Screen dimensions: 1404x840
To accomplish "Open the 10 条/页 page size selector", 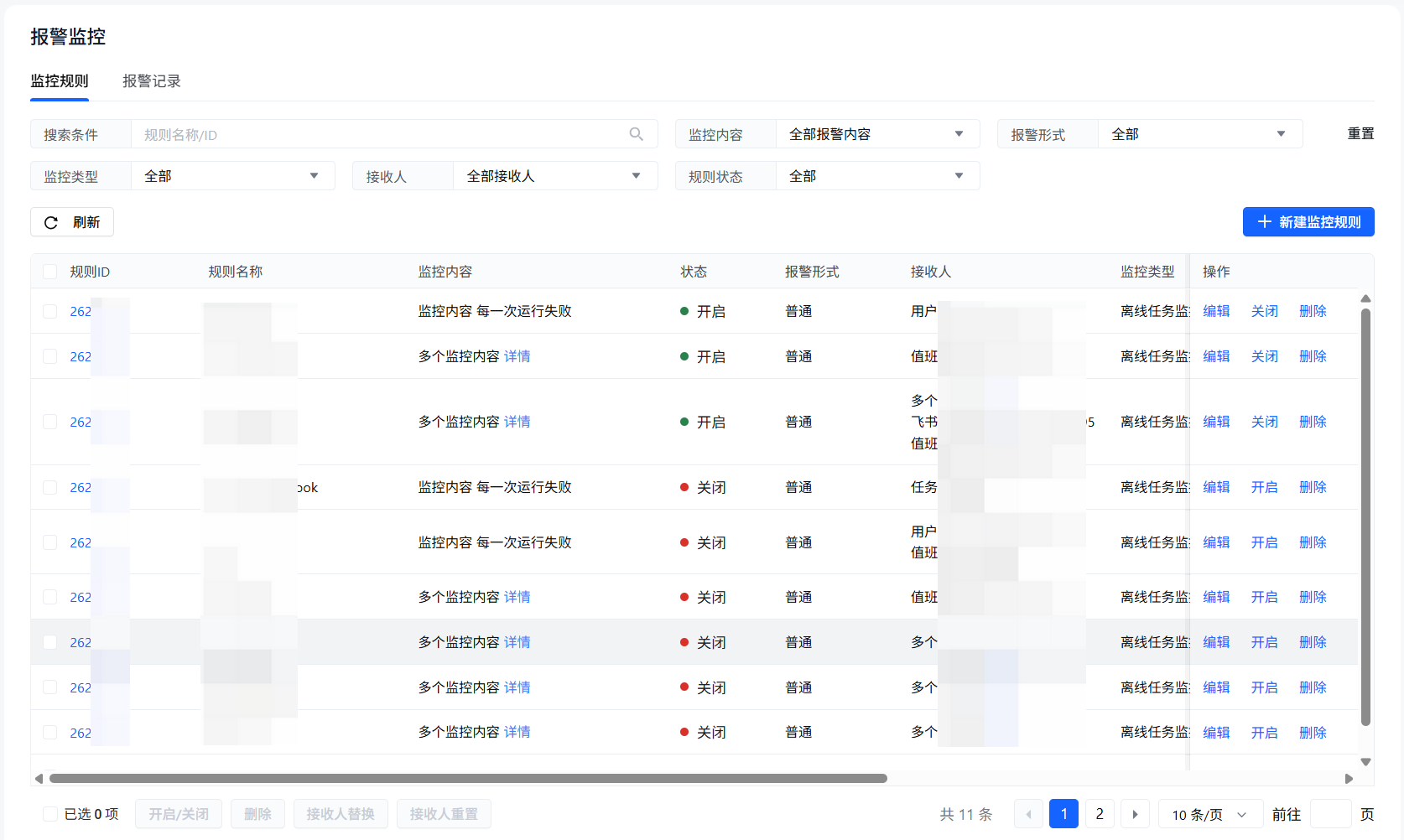I will [x=1209, y=814].
